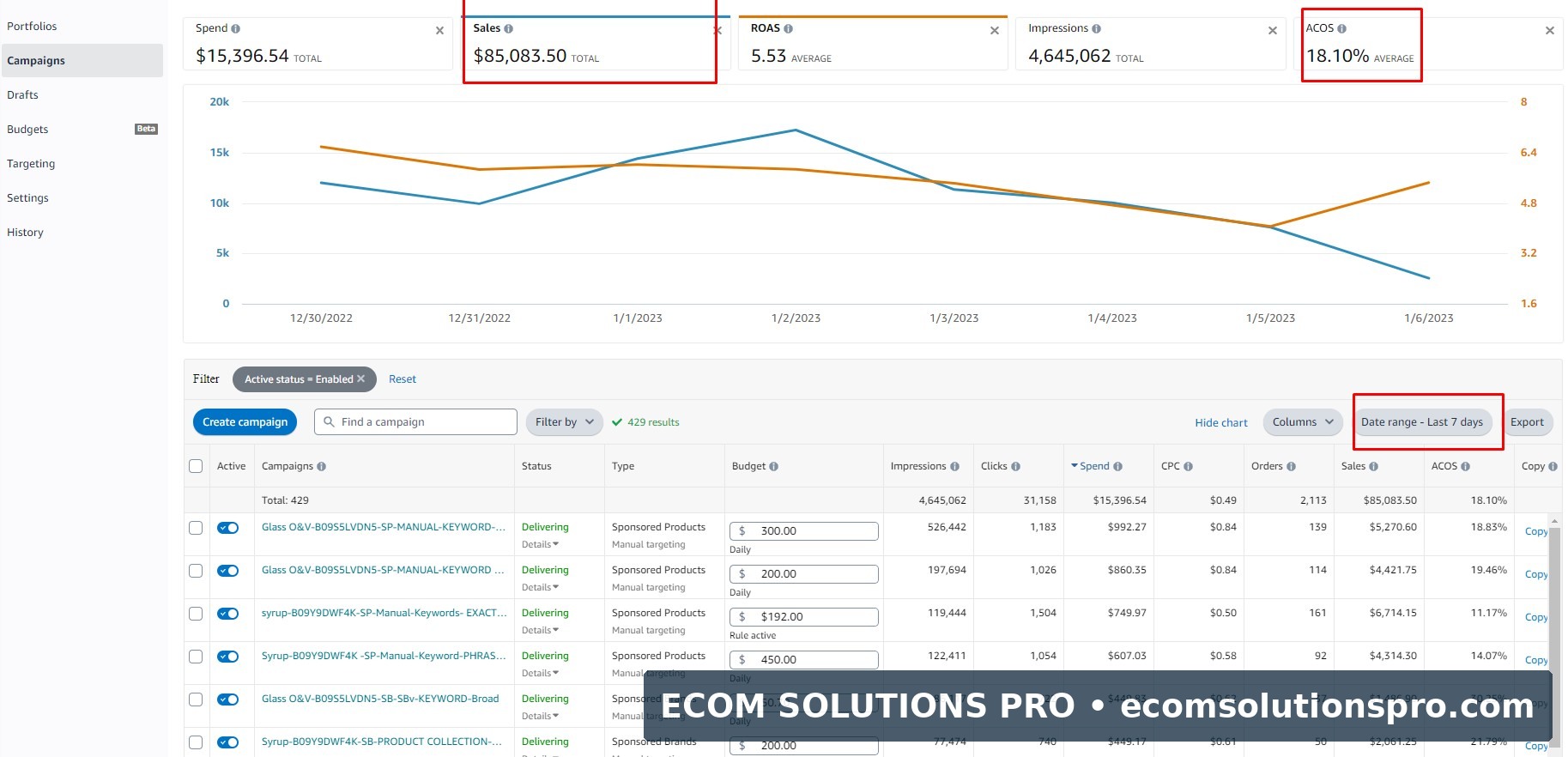The height and width of the screenshot is (757, 1568).
Task: Close the Impressions metric card
Action: click(1273, 31)
